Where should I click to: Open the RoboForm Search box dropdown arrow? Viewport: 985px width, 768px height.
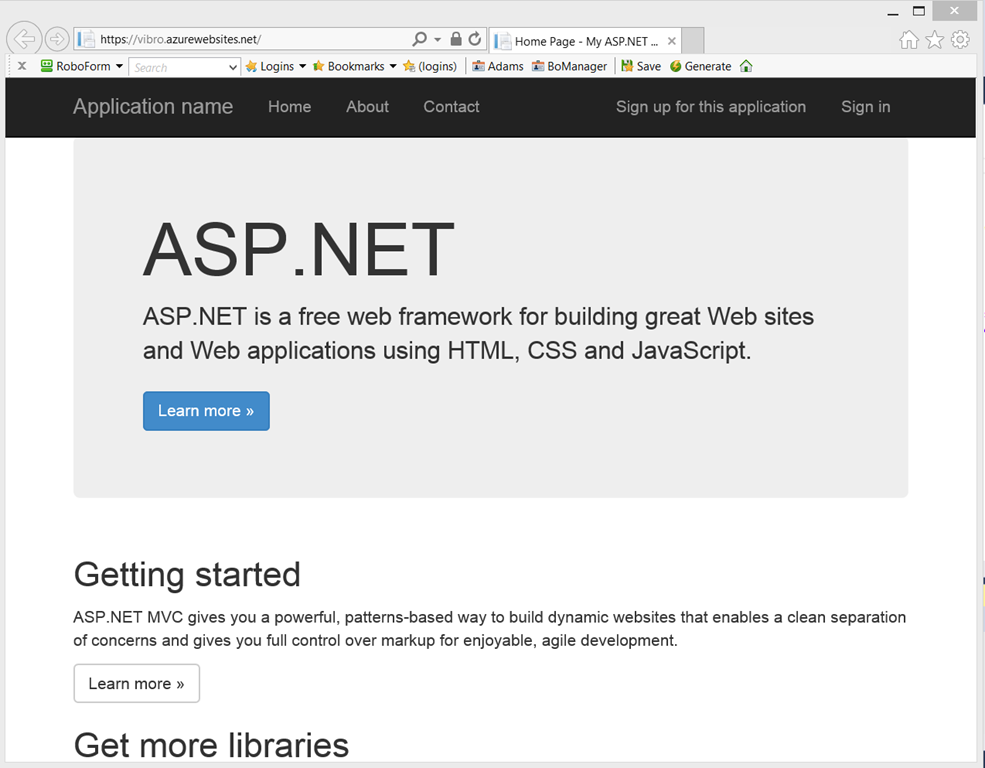(232, 67)
